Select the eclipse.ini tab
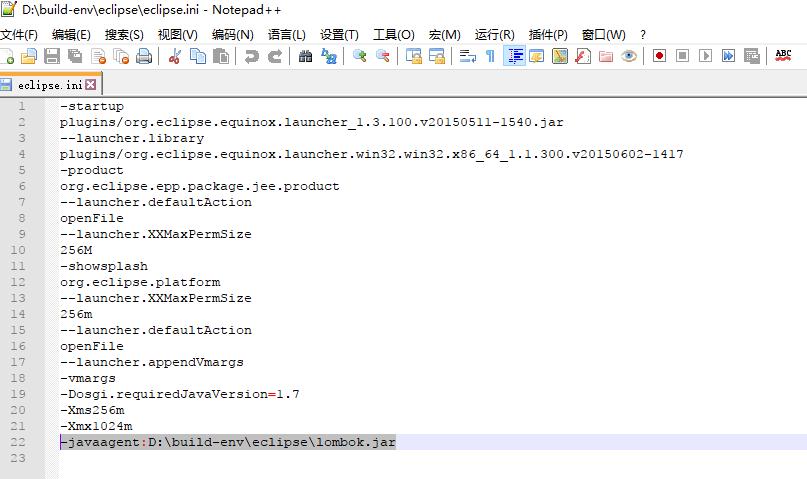807x479 pixels. coord(50,85)
